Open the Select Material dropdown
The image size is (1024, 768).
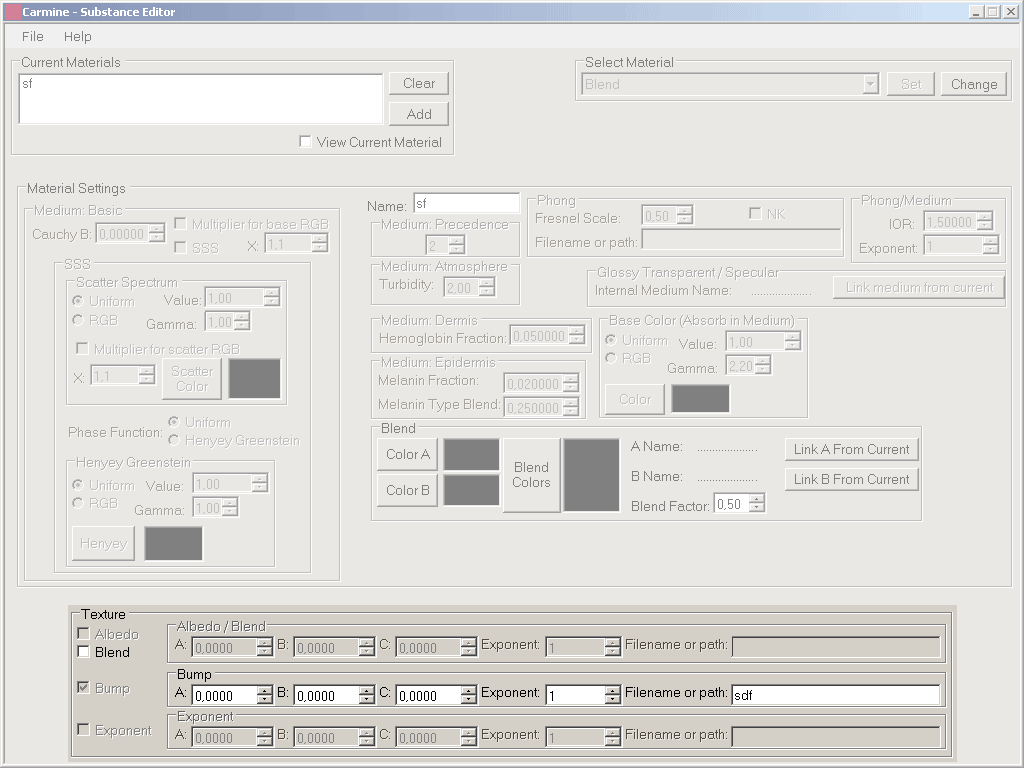pos(870,84)
